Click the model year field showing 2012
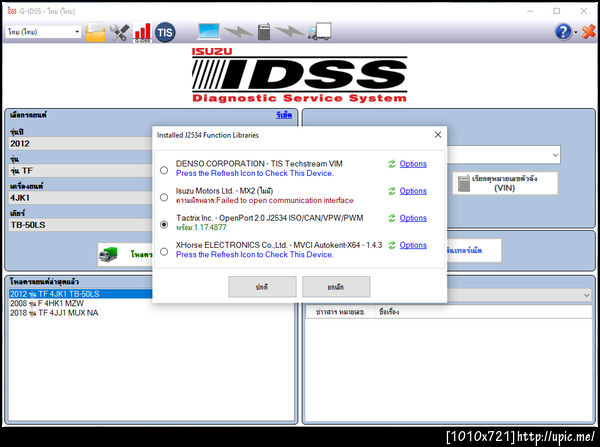Image resolution: width=600 pixels, height=447 pixels. click(80, 144)
